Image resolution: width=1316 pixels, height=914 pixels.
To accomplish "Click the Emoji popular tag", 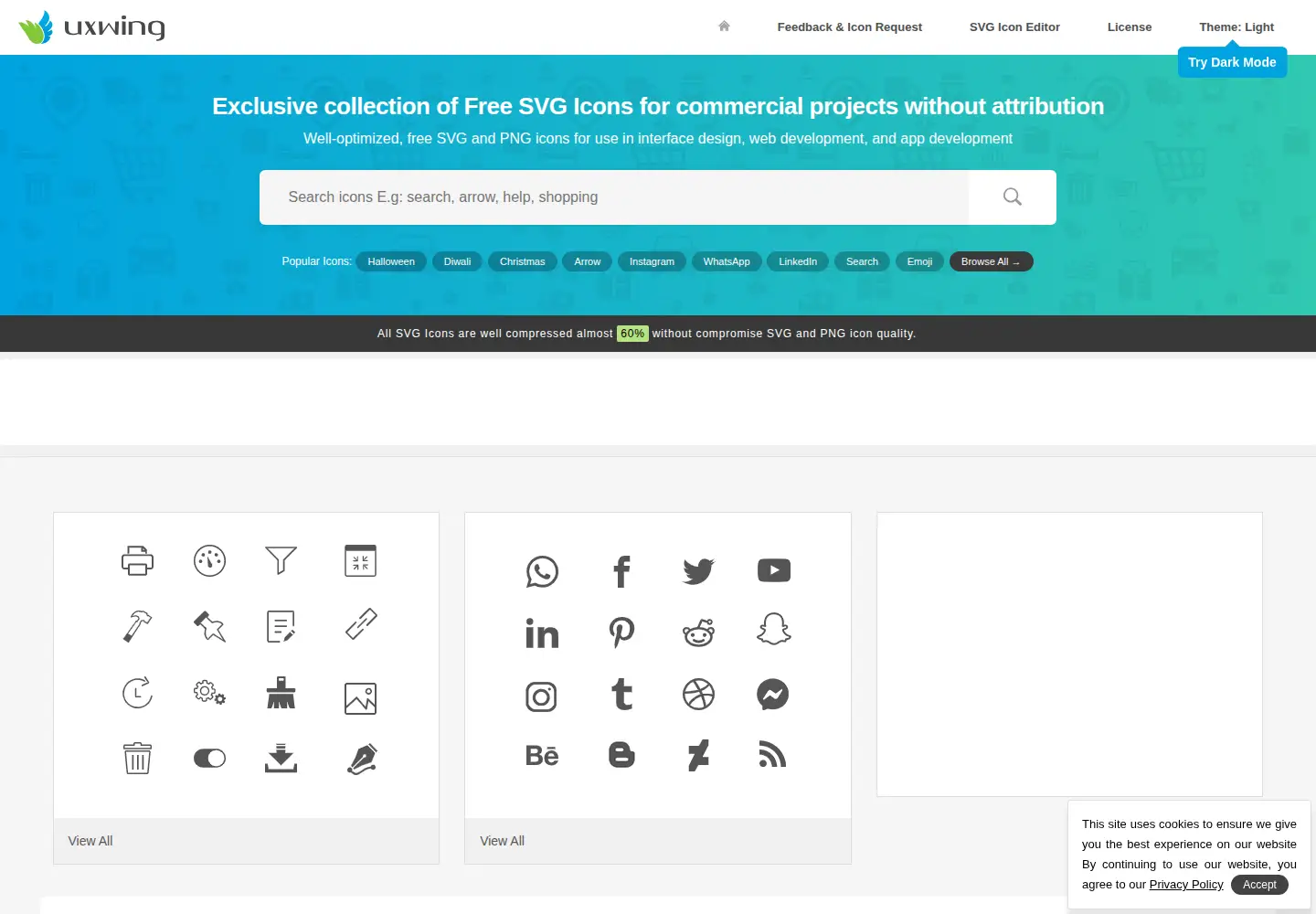I will click(x=919, y=261).
